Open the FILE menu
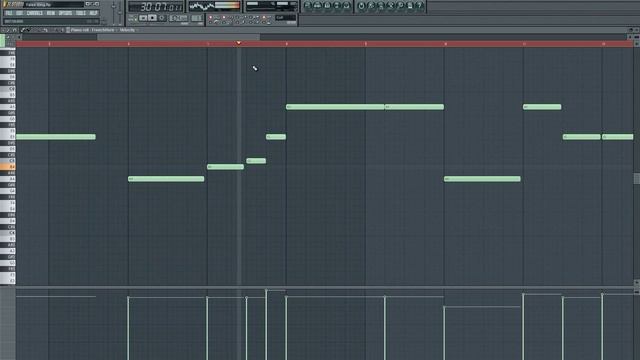Screen dimensions: 640x360 9,13
